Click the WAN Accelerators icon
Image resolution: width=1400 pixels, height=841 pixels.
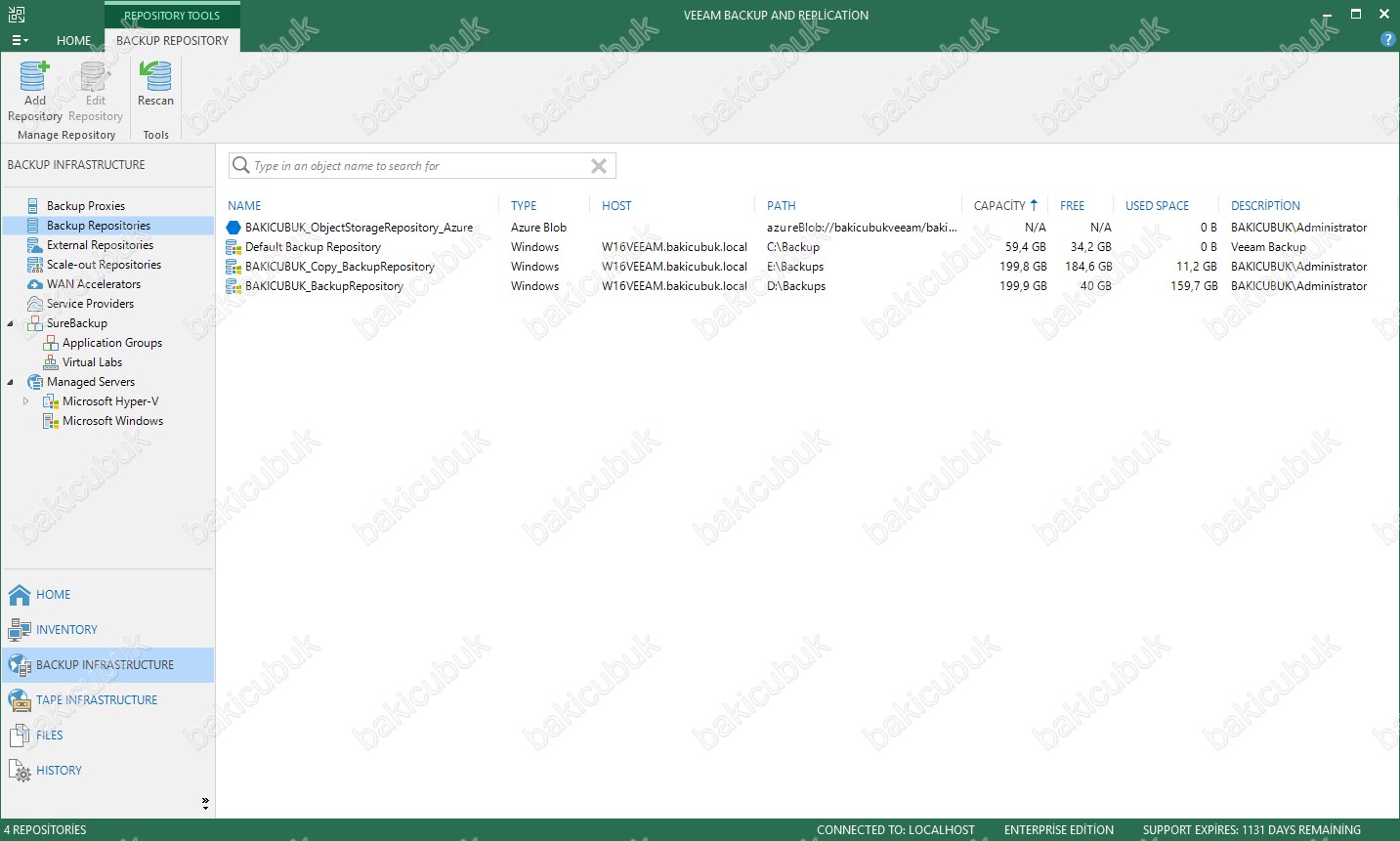click(35, 284)
